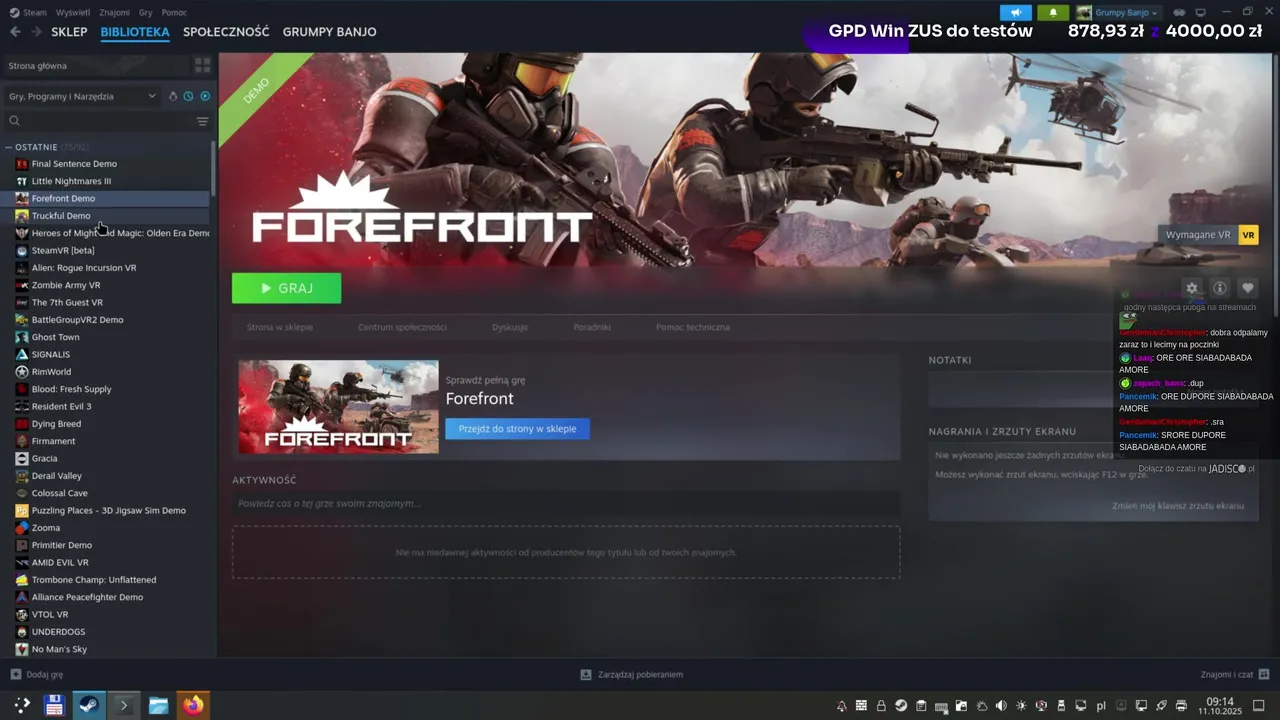Open the library filter options icon

click(203, 121)
